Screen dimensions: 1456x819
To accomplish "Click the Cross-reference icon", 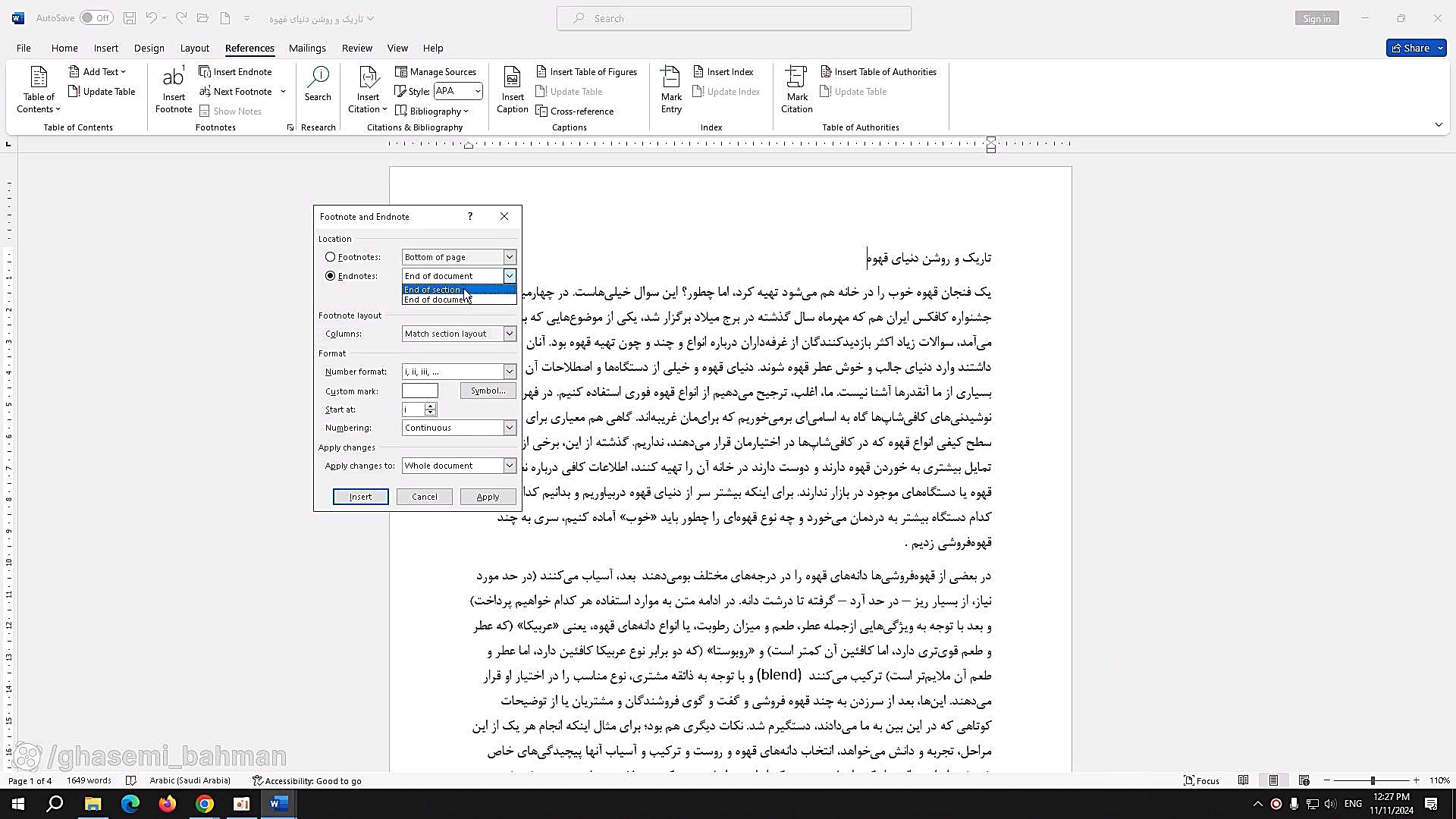I will click(575, 111).
